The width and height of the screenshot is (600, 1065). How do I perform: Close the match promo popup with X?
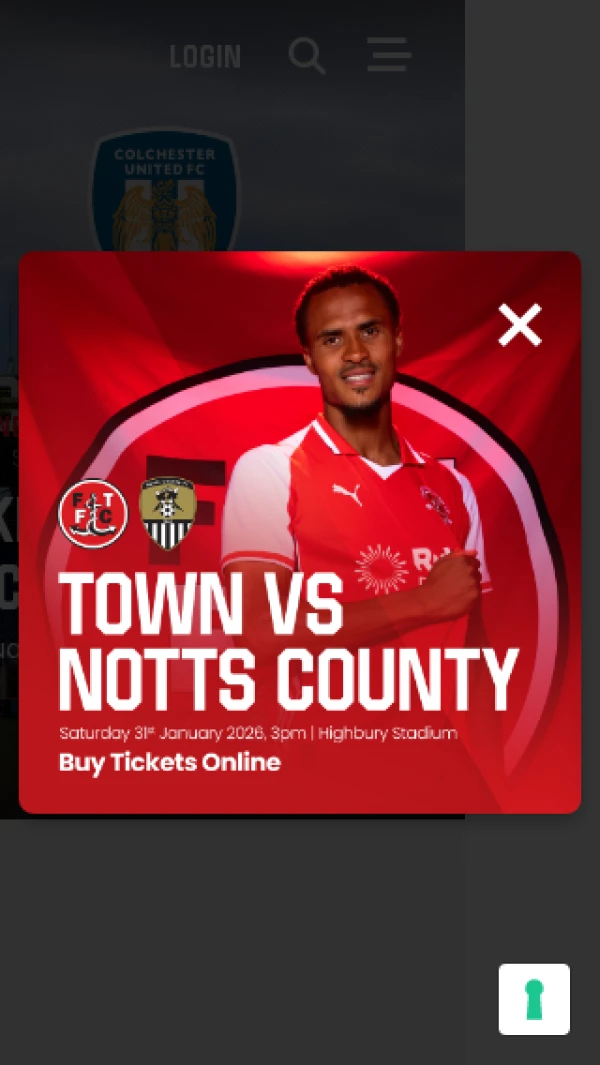click(520, 325)
